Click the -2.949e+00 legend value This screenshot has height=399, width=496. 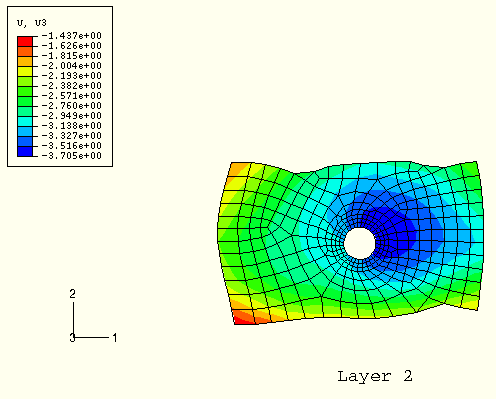coord(71,116)
